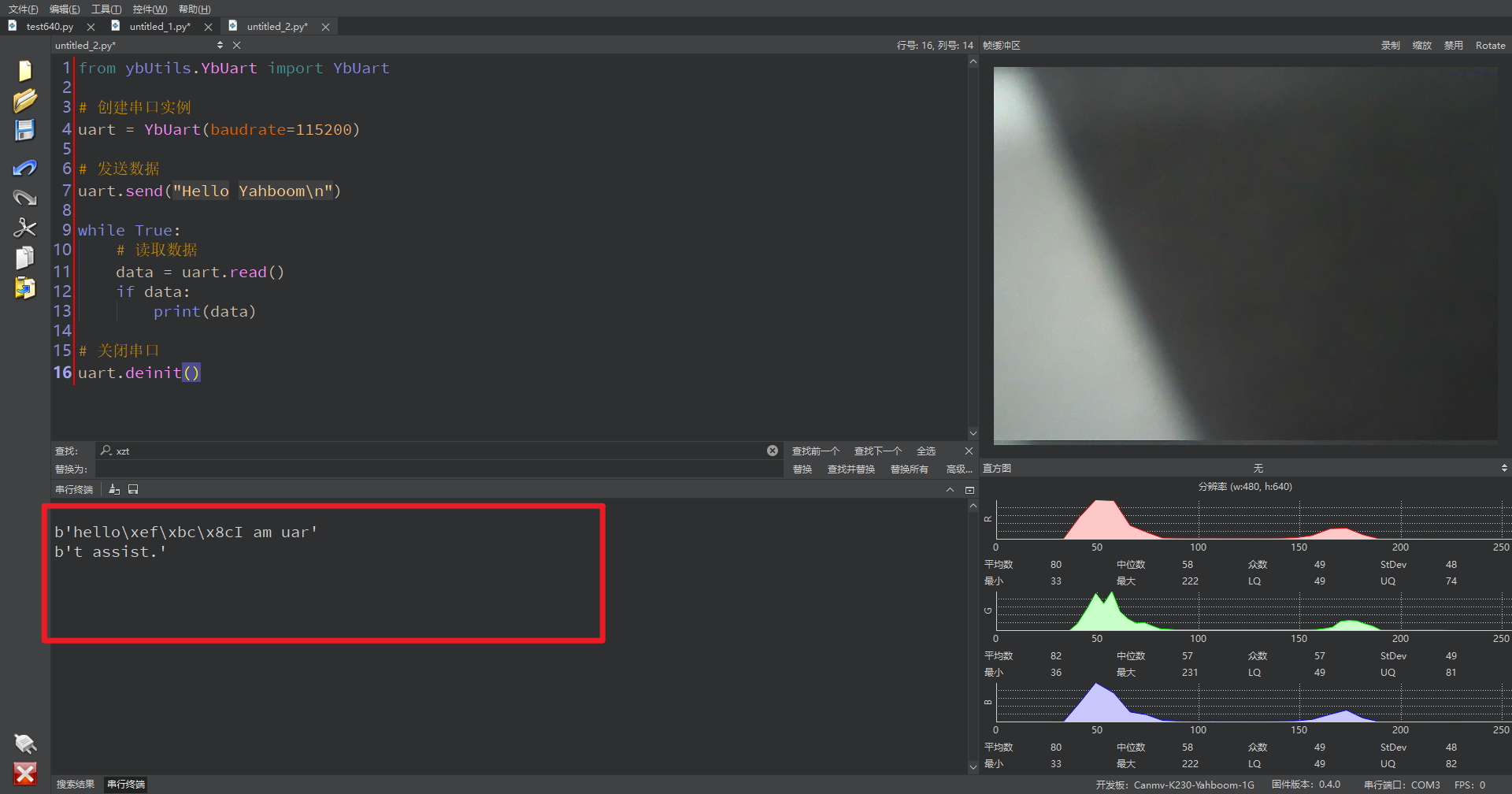Collapse the serial terminal panel with the up chevron
The width and height of the screenshot is (1512, 794).
[x=950, y=490]
